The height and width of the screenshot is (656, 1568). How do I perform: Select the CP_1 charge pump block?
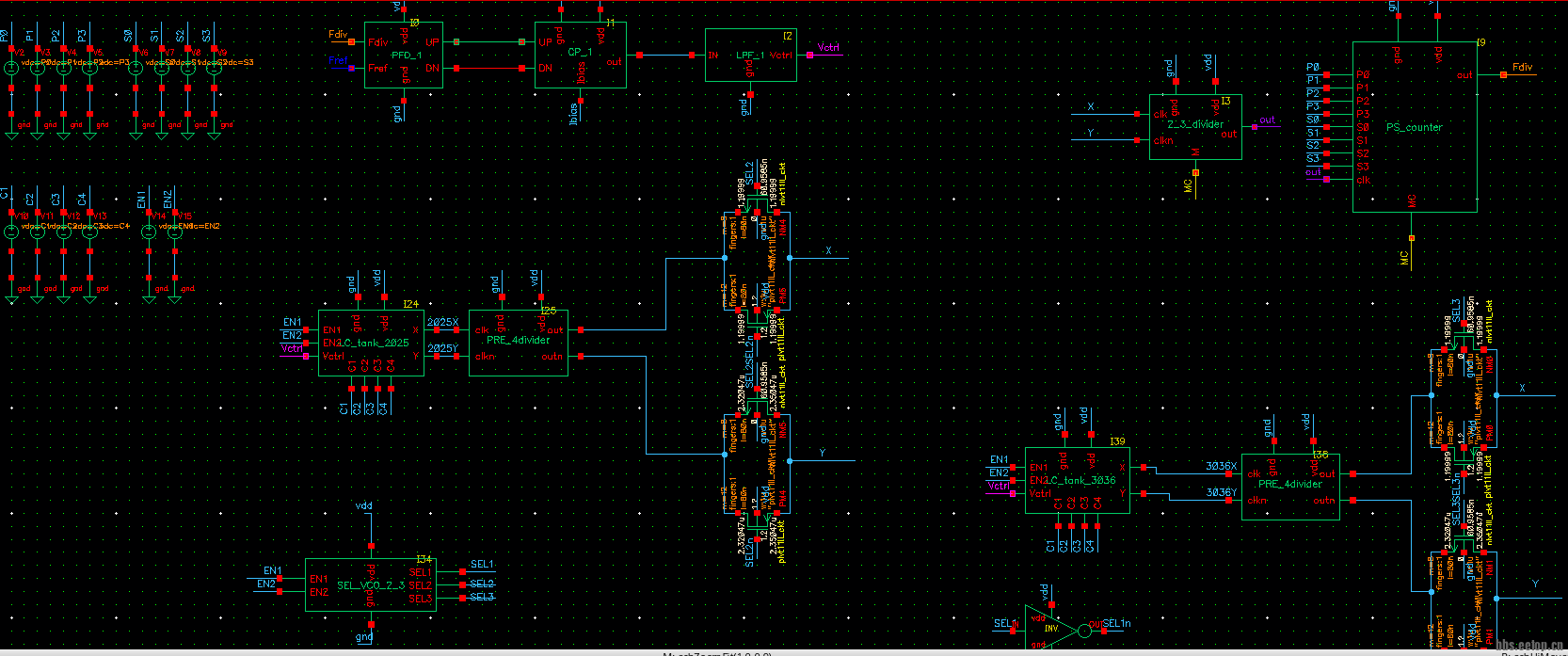click(x=580, y=56)
